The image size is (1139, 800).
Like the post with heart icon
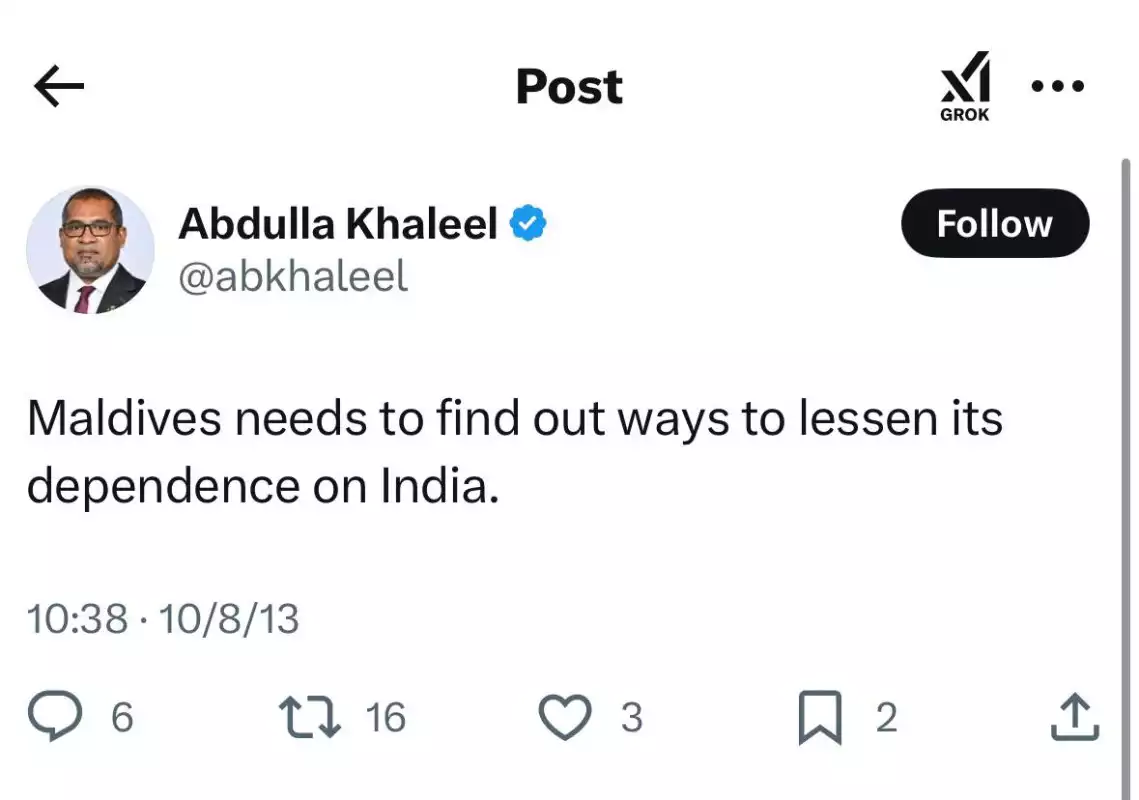564,717
